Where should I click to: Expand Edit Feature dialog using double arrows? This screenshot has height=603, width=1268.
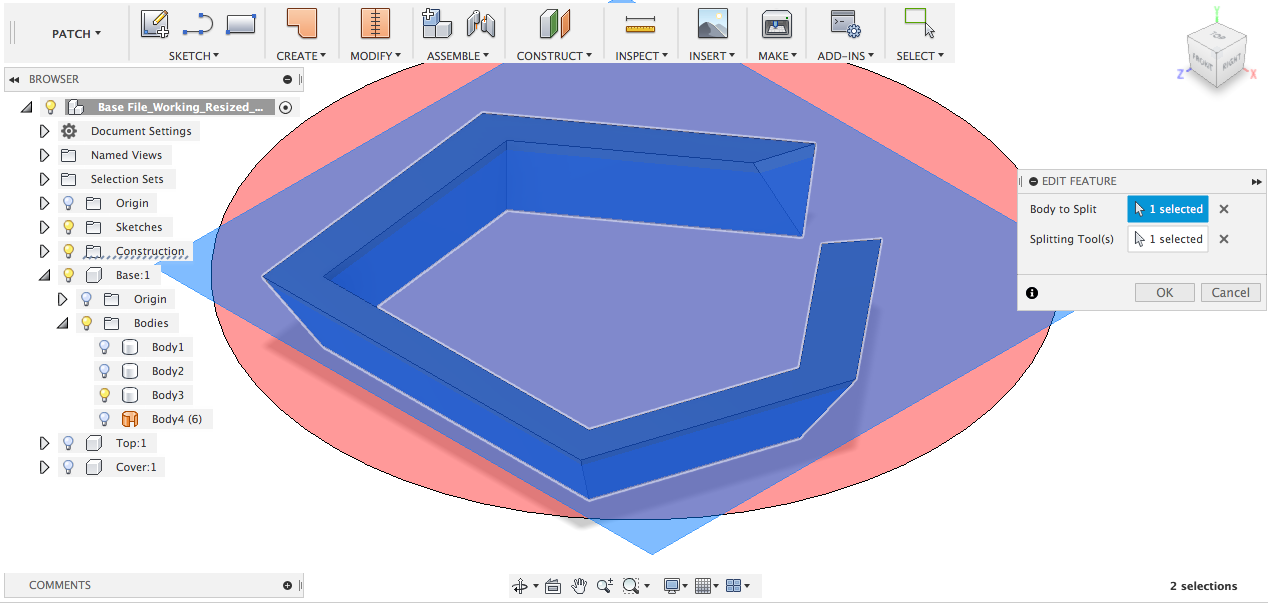pyautogui.click(x=1256, y=181)
